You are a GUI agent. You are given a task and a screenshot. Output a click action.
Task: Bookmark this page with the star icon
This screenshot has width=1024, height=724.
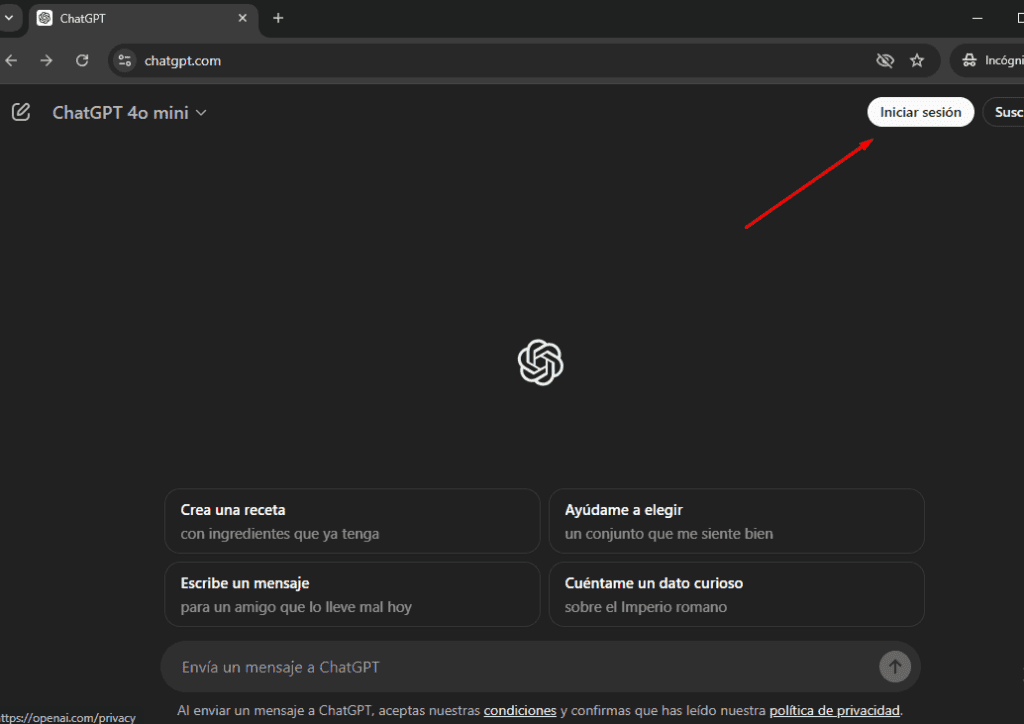tap(917, 61)
